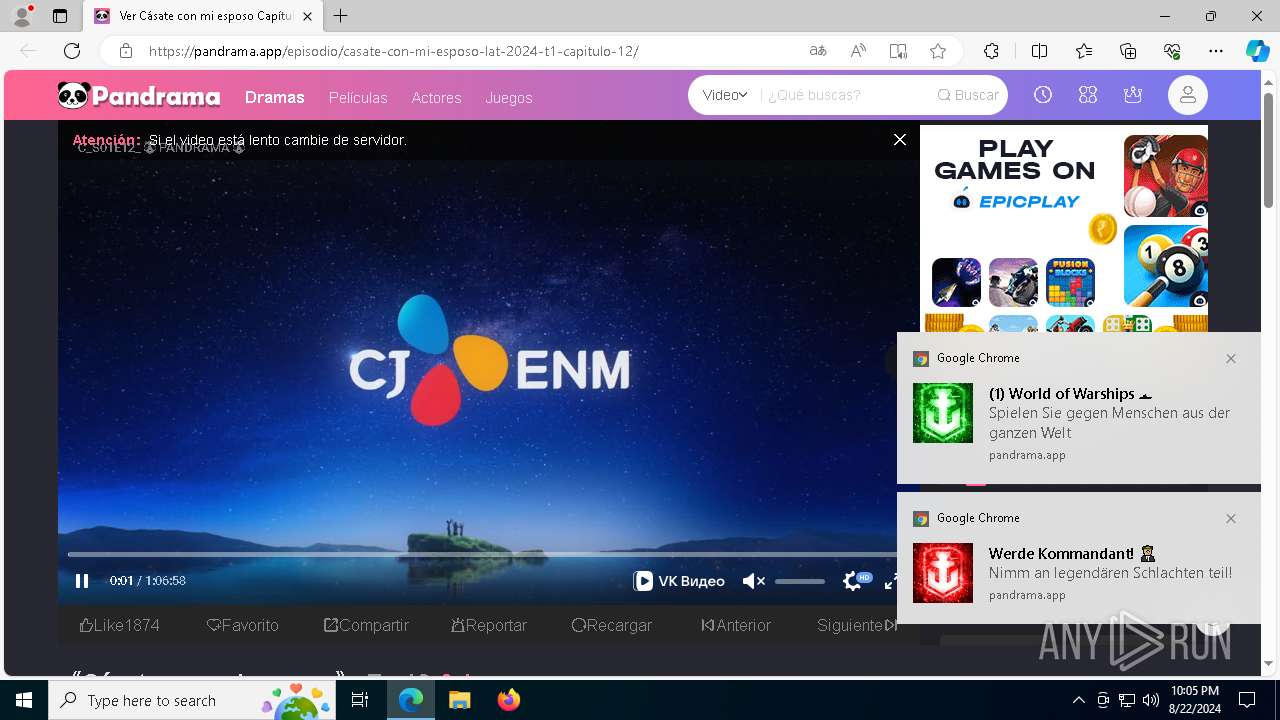Click the browser address bar URL
This screenshot has width=1280, height=720.
(x=394, y=51)
